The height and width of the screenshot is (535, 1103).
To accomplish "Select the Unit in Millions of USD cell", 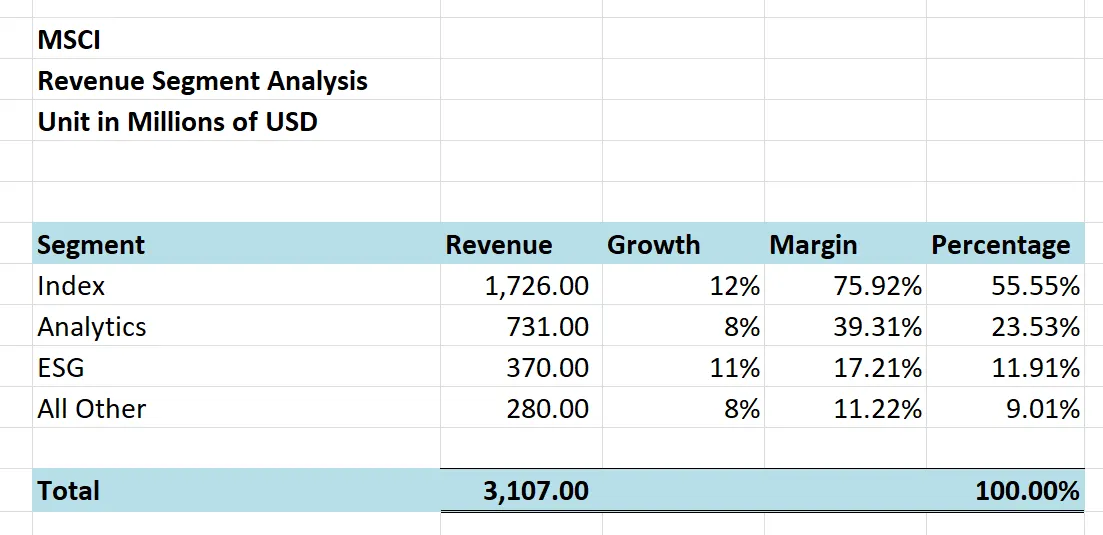I will [x=177, y=122].
